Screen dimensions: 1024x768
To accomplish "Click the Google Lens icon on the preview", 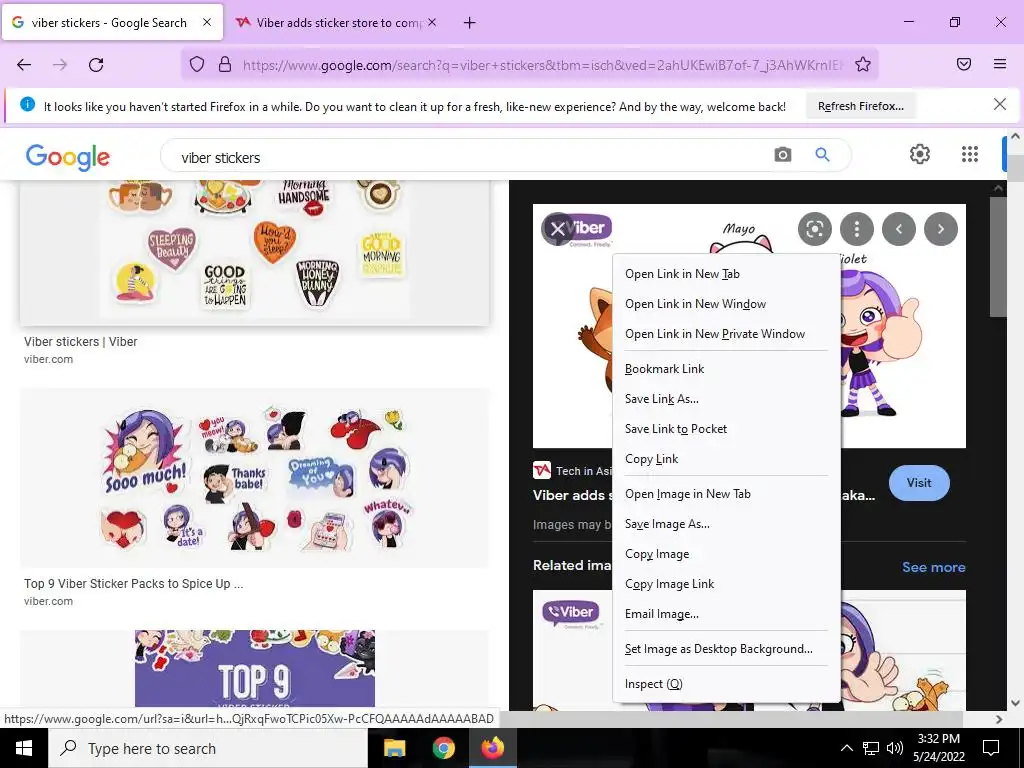I will click(x=814, y=229).
